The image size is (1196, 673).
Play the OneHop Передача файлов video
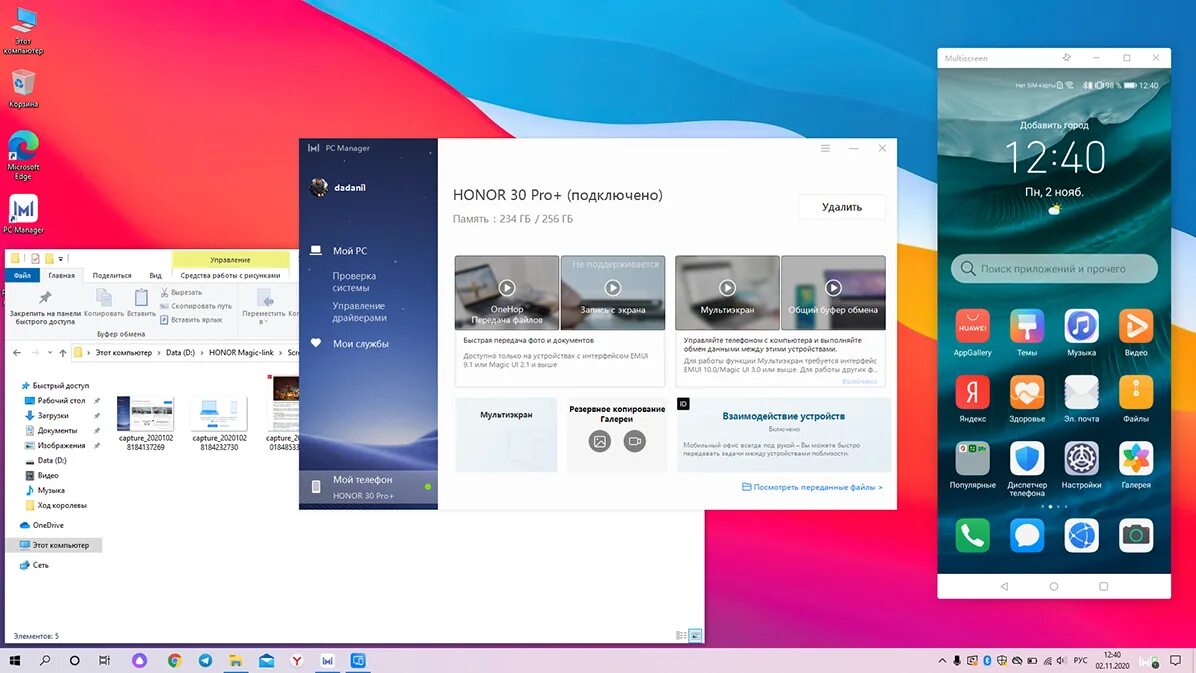[506, 288]
